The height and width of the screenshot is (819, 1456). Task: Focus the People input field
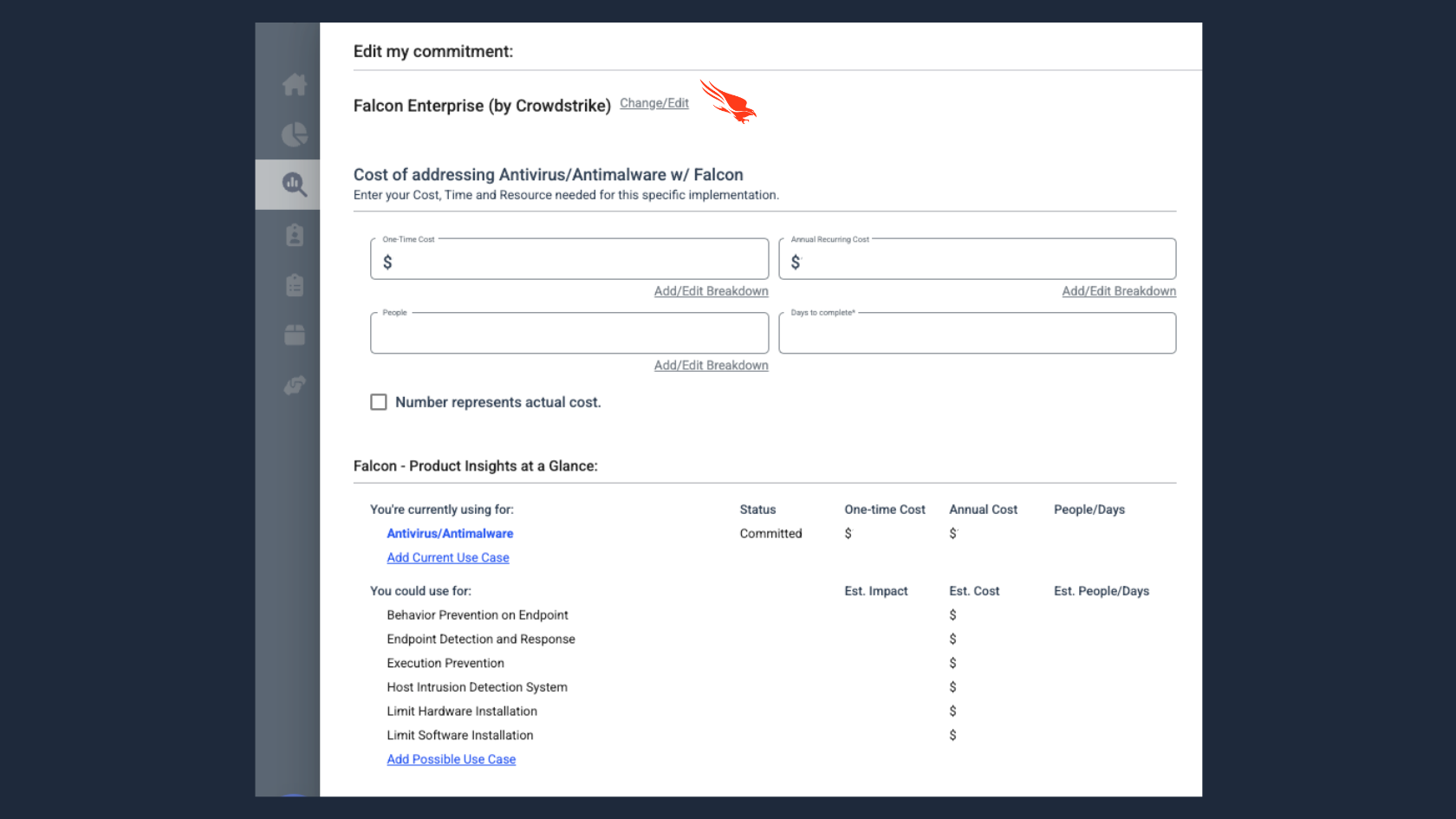[x=569, y=333]
